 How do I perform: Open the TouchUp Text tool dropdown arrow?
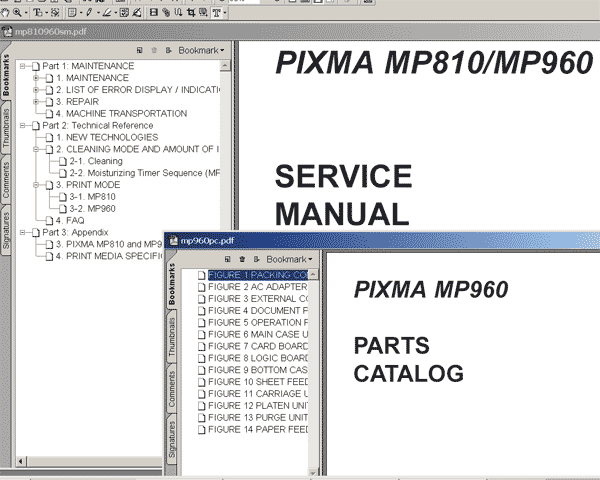(x=225, y=13)
